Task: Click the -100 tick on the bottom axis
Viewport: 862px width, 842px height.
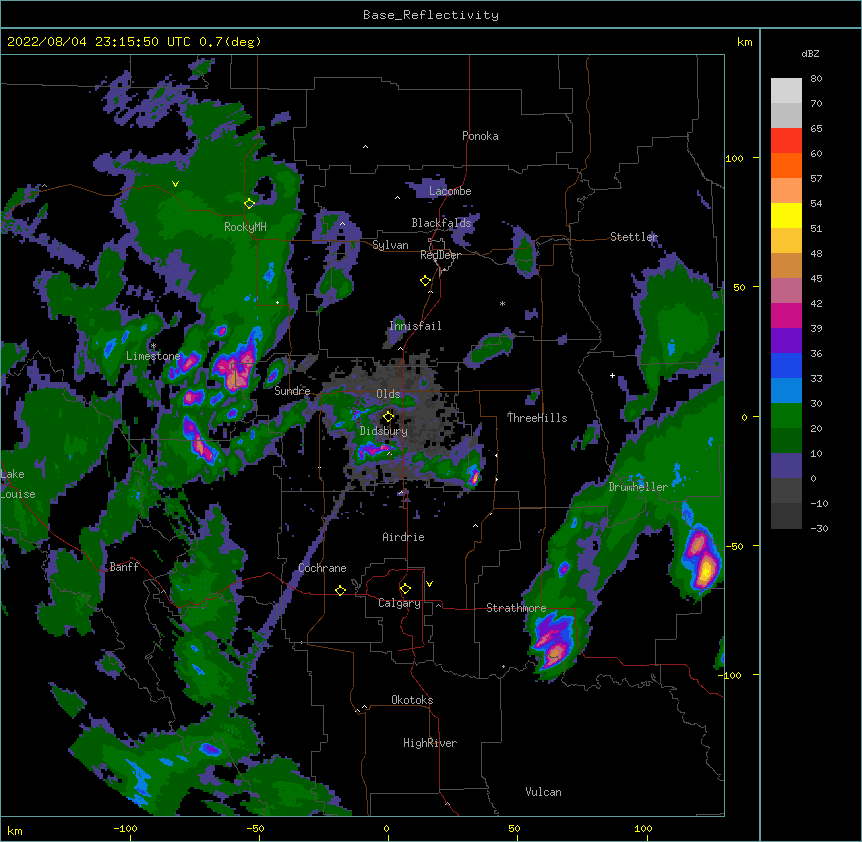Action: coord(125,829)
